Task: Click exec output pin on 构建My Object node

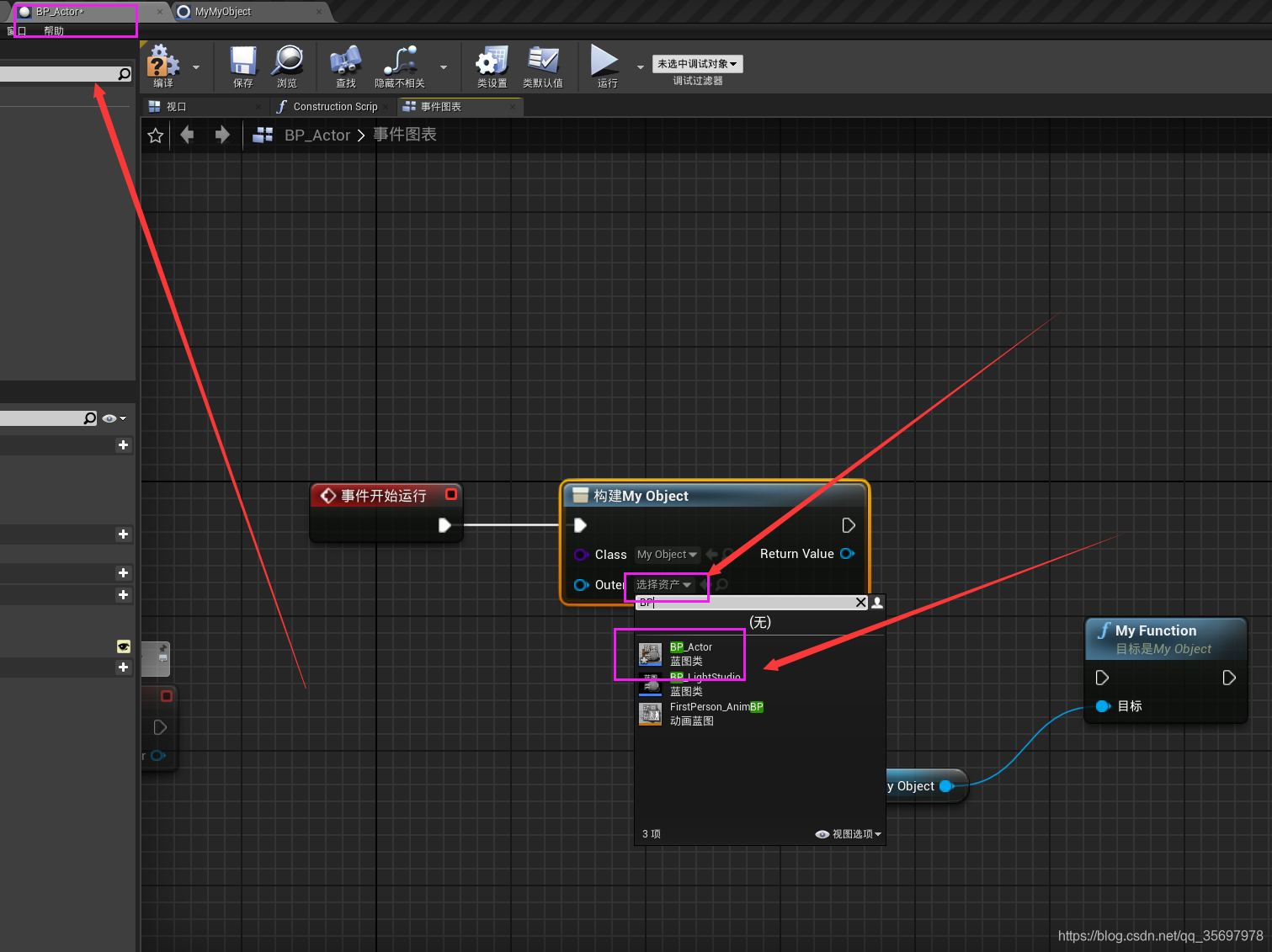Action: [849, 525]
